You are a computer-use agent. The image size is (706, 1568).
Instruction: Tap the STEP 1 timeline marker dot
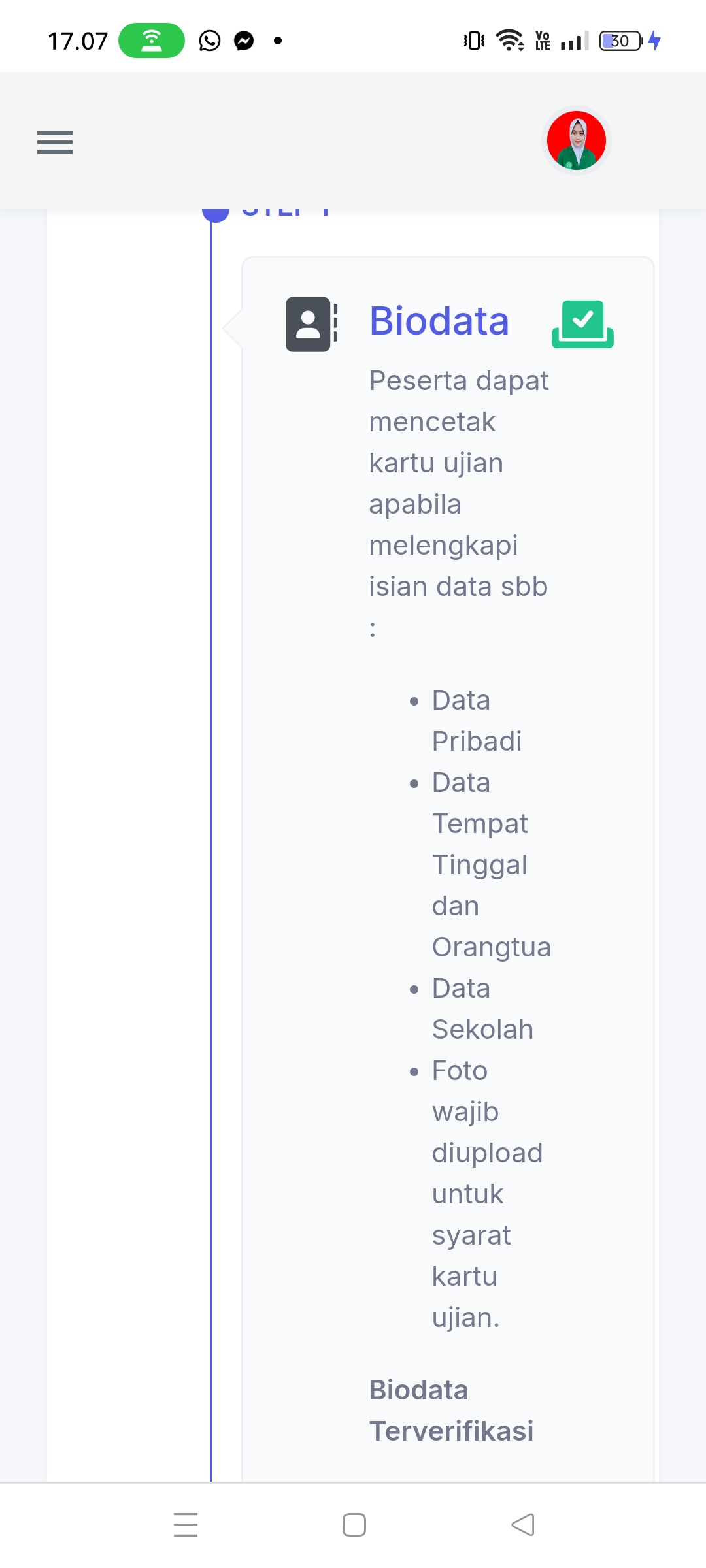[216, 213]
